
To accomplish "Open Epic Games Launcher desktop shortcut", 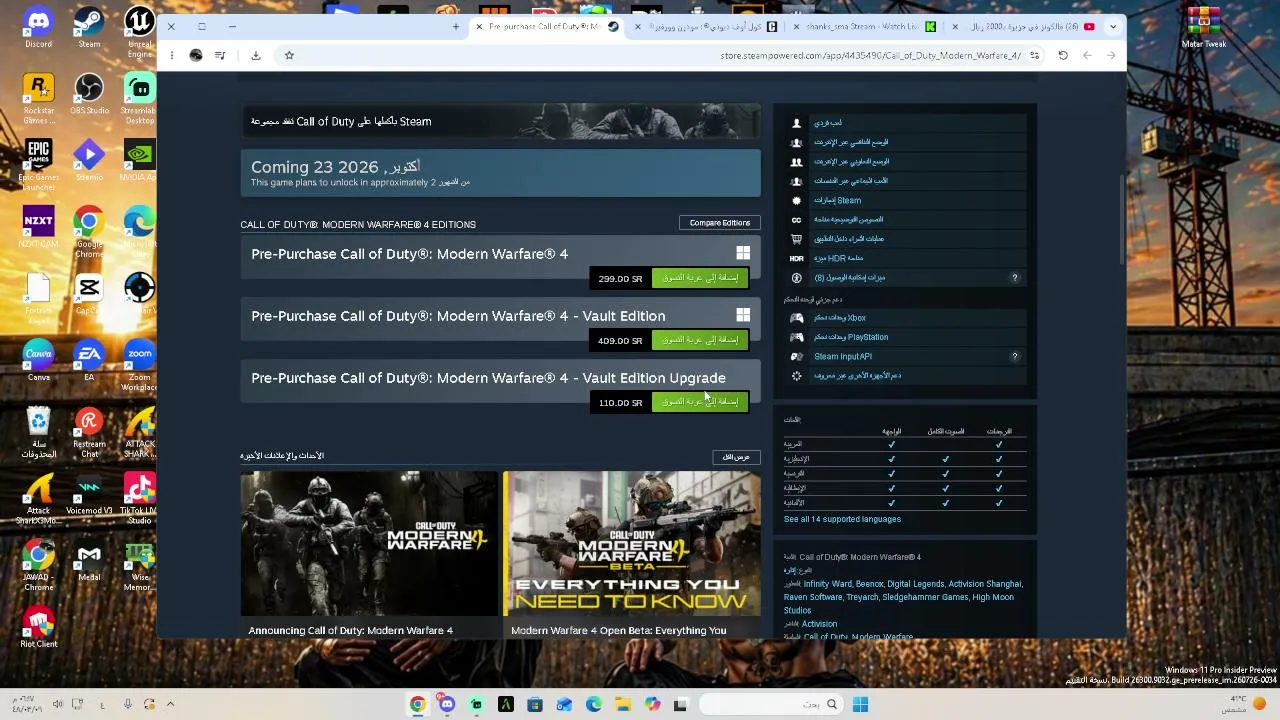I will click(38, 166).
